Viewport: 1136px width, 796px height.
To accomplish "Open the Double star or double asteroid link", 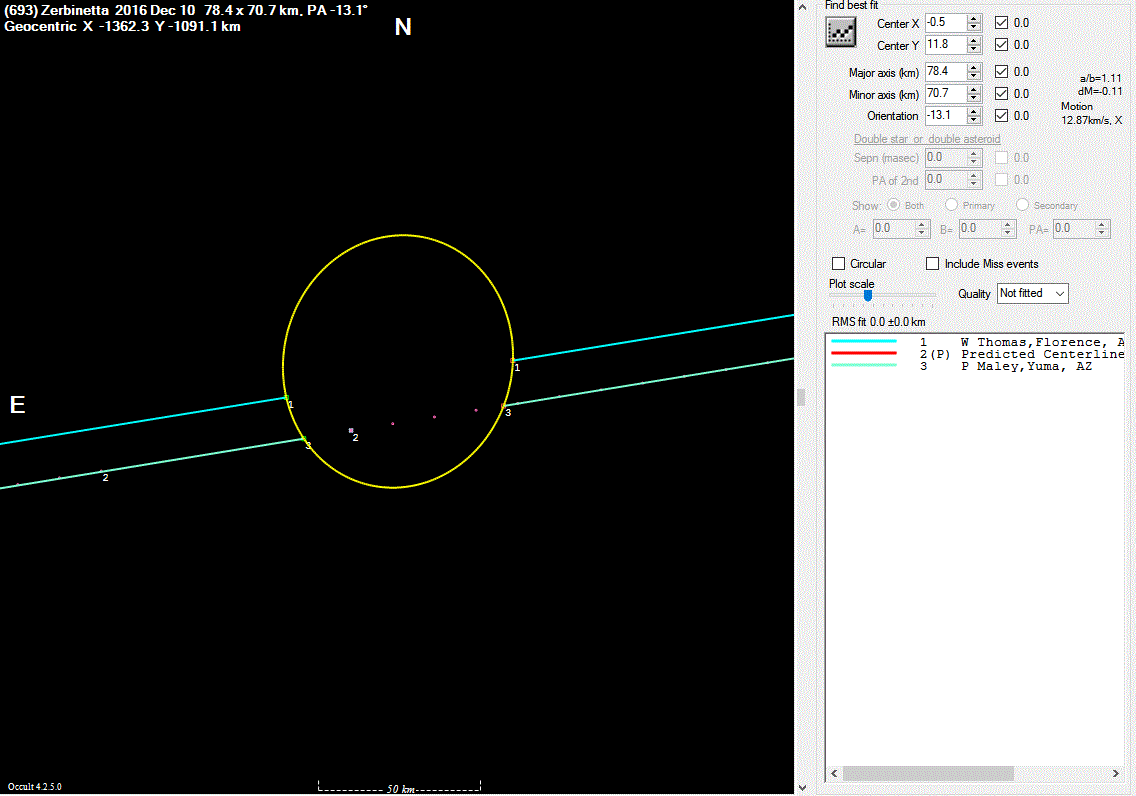I will [927, 138].
